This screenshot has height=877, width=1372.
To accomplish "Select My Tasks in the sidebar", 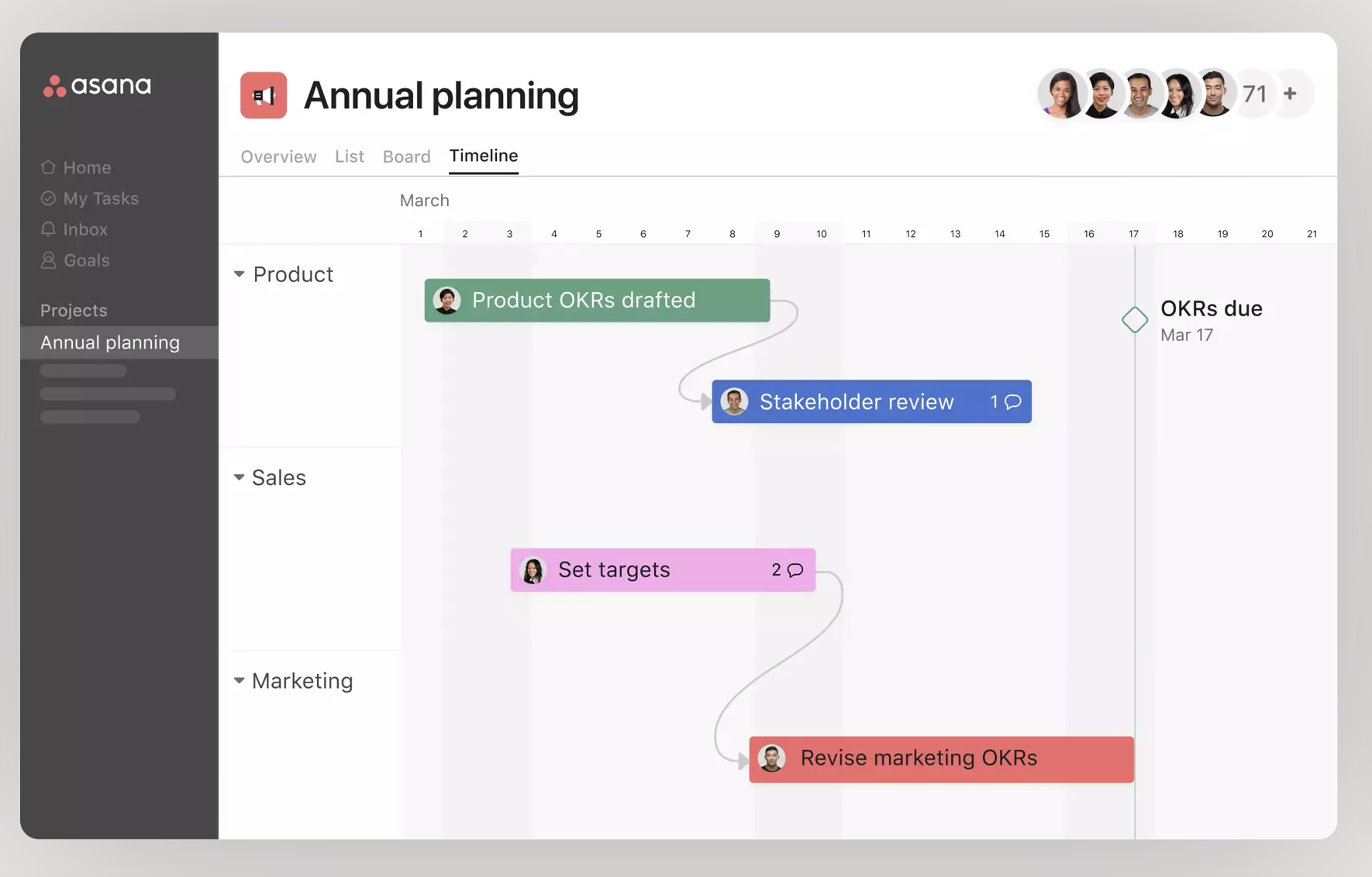I will tap(101, 198).
